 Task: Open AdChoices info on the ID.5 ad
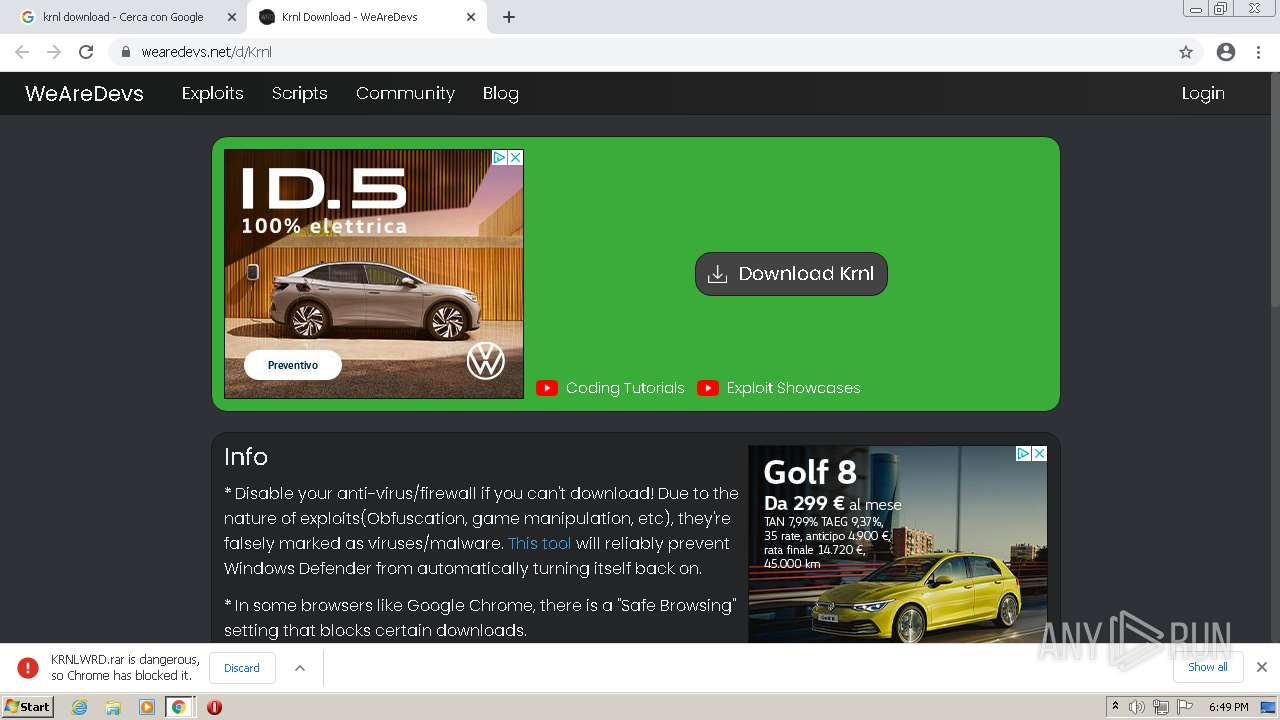coord(500,158)
